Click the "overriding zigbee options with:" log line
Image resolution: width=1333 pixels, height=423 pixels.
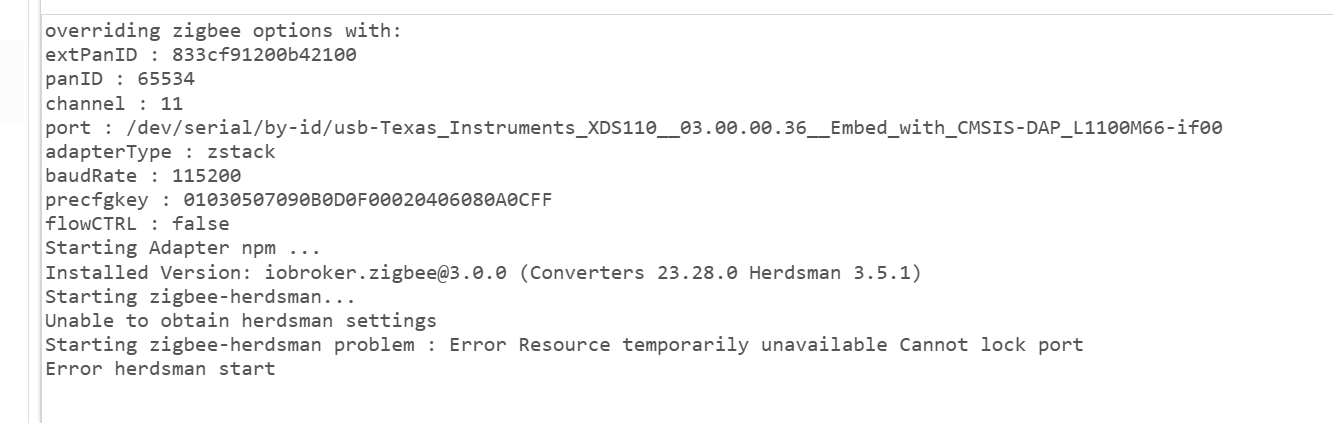(x=223, y=31)
